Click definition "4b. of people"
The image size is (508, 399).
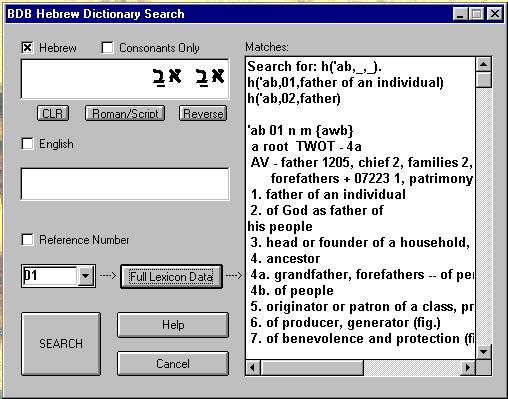click(292, 290)
